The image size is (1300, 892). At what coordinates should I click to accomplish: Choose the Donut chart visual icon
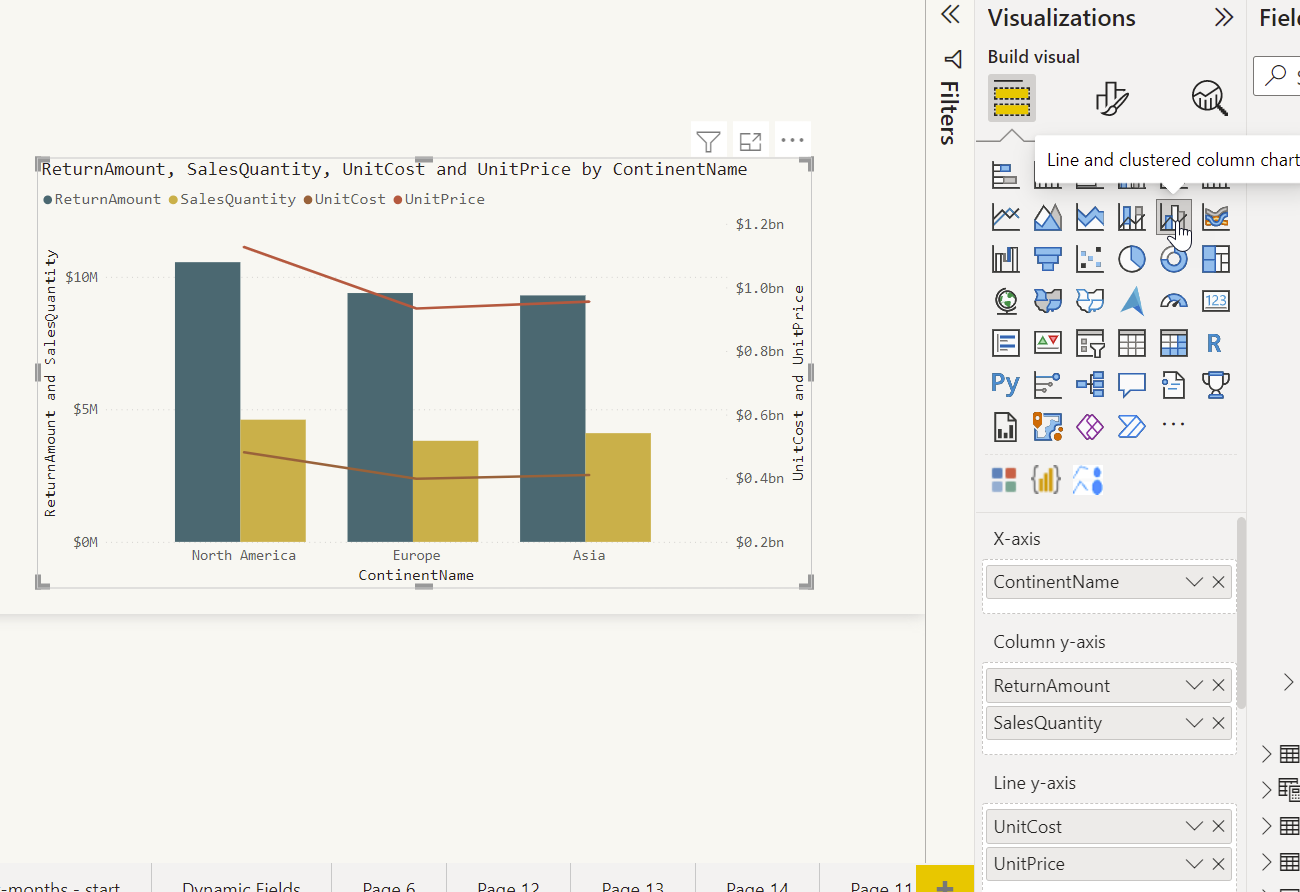(x=1173, y=259)
